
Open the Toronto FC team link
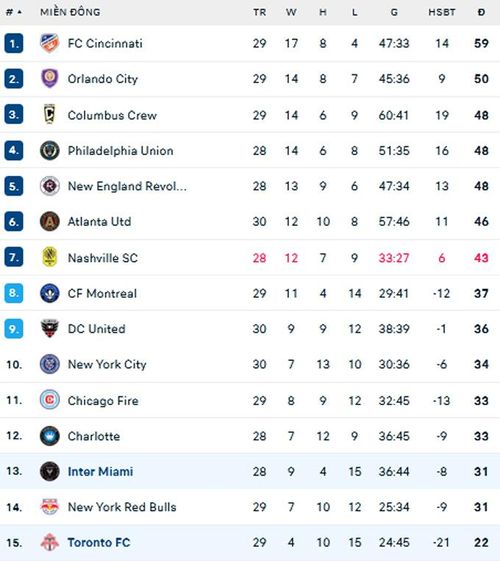99,542
